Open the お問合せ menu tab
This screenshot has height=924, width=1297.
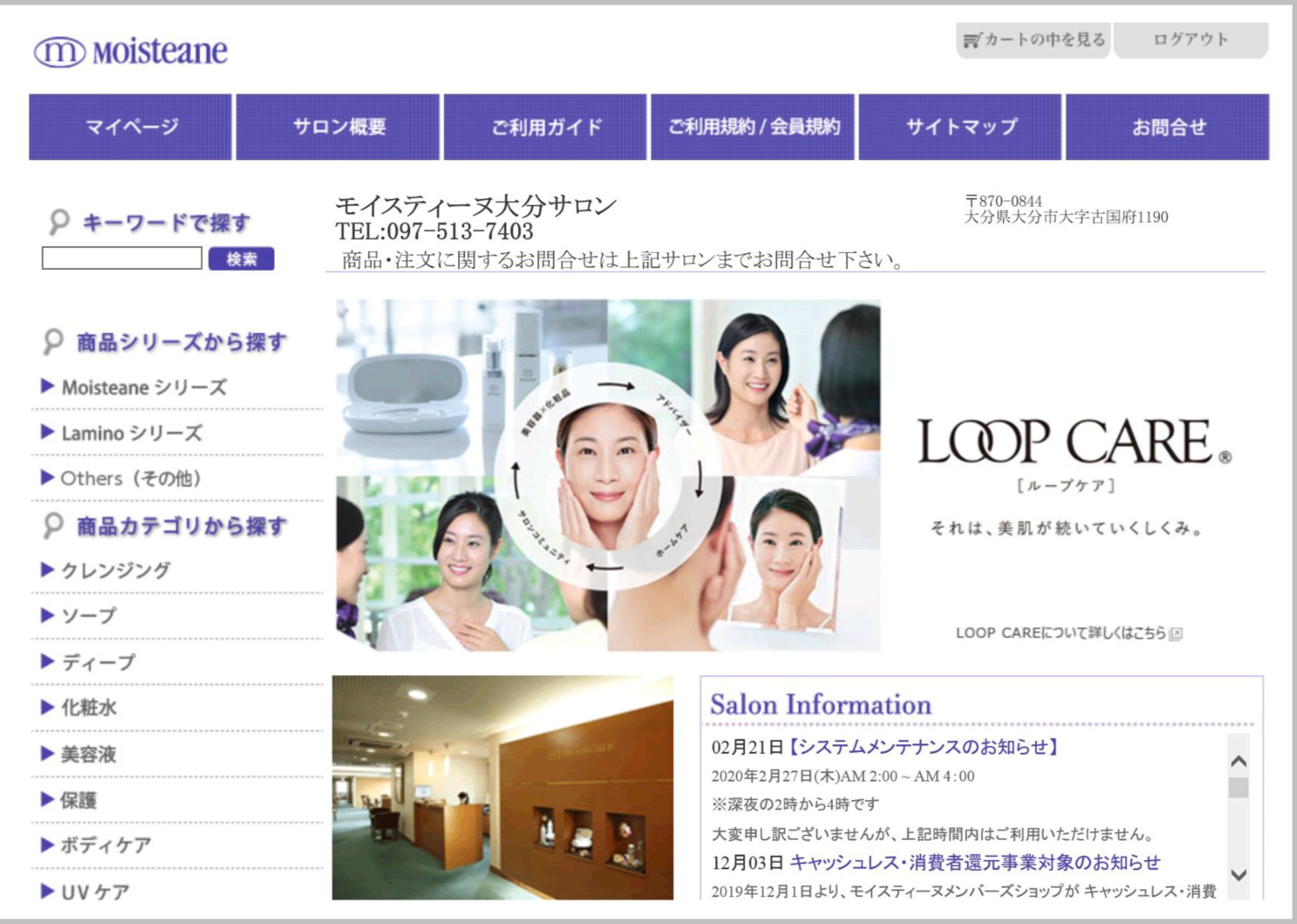click(x=1168, y=127)
